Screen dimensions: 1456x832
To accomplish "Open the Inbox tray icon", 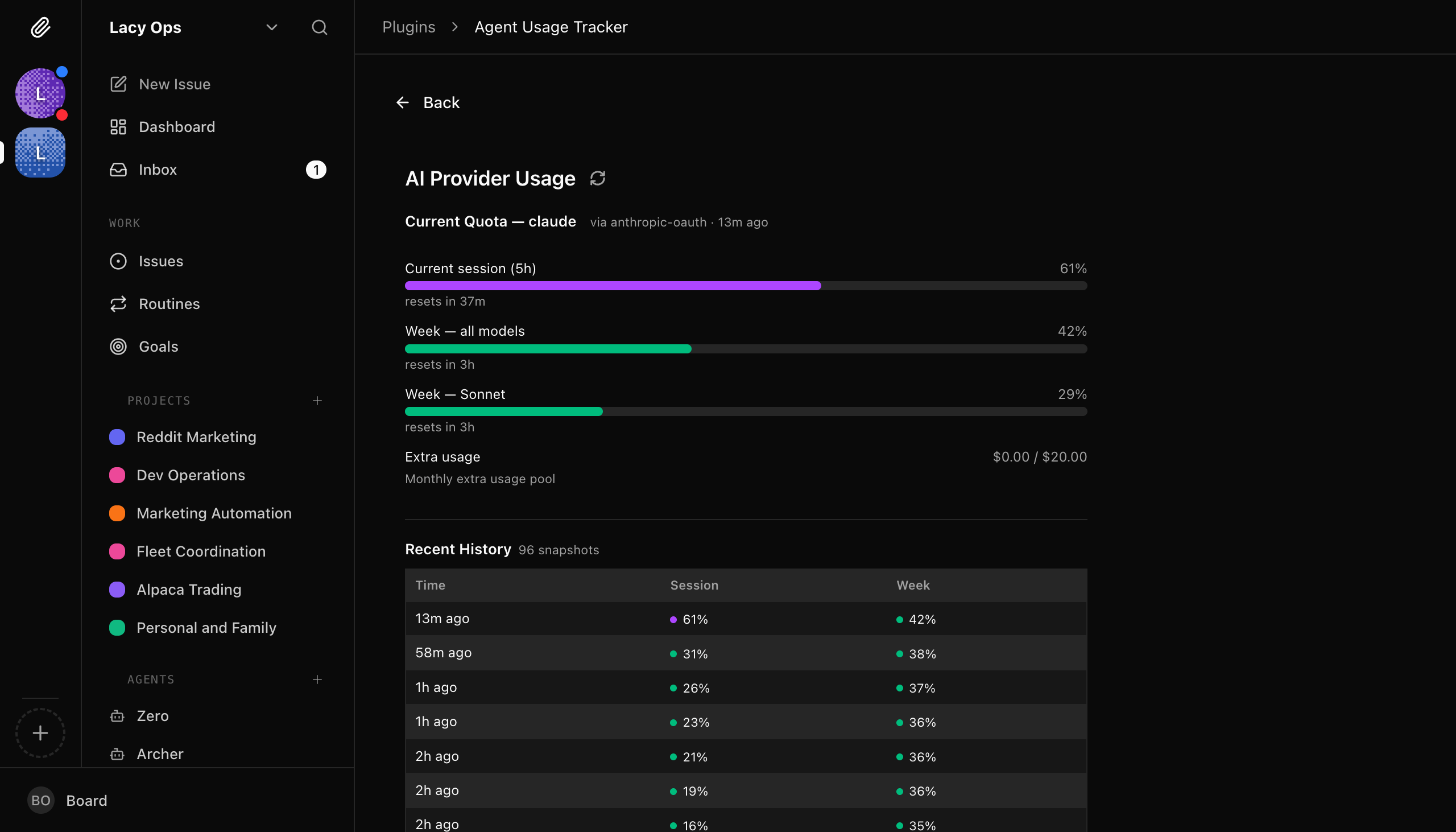I will click(x=118, y=170).
